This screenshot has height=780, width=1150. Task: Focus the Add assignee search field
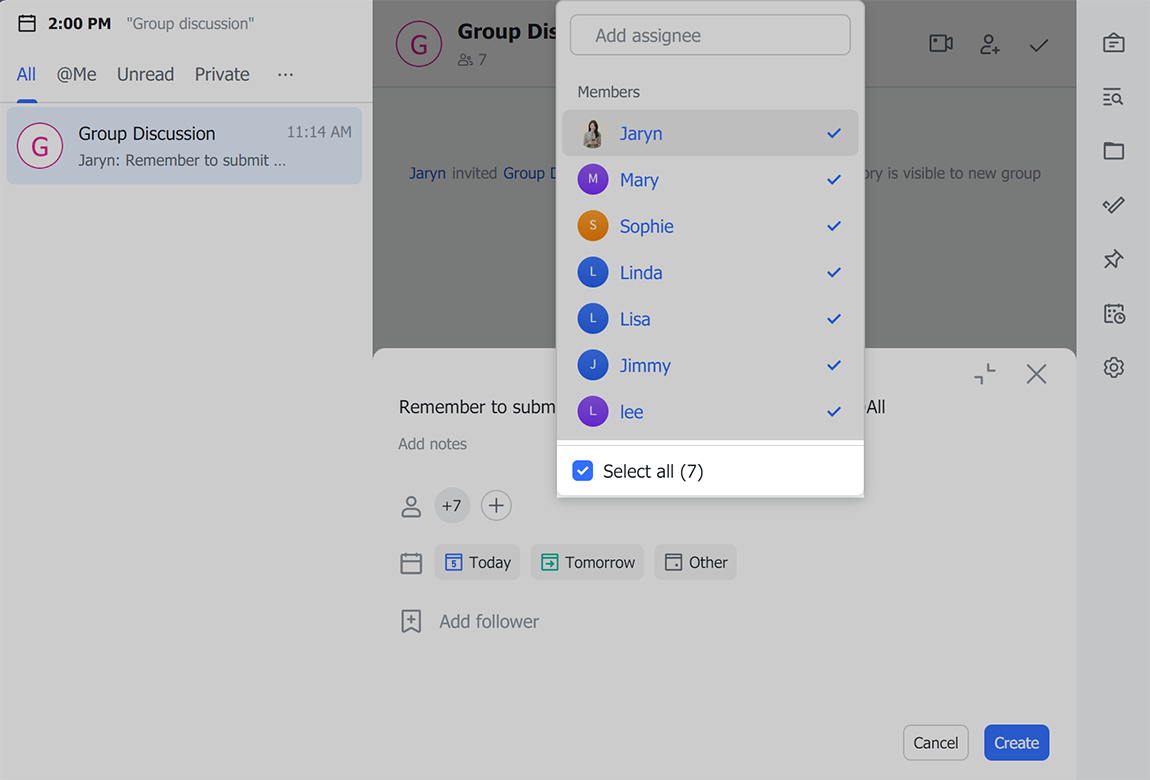[710, 35]
